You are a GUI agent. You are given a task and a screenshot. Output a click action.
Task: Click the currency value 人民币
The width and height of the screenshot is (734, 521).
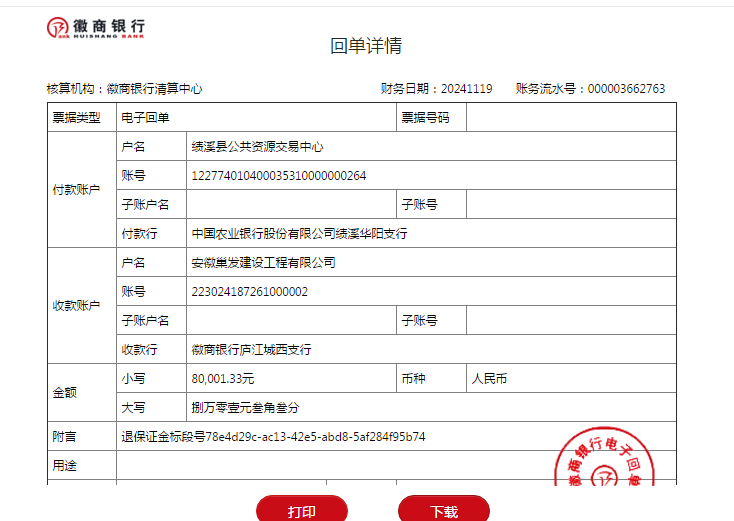tap(489, 379)
